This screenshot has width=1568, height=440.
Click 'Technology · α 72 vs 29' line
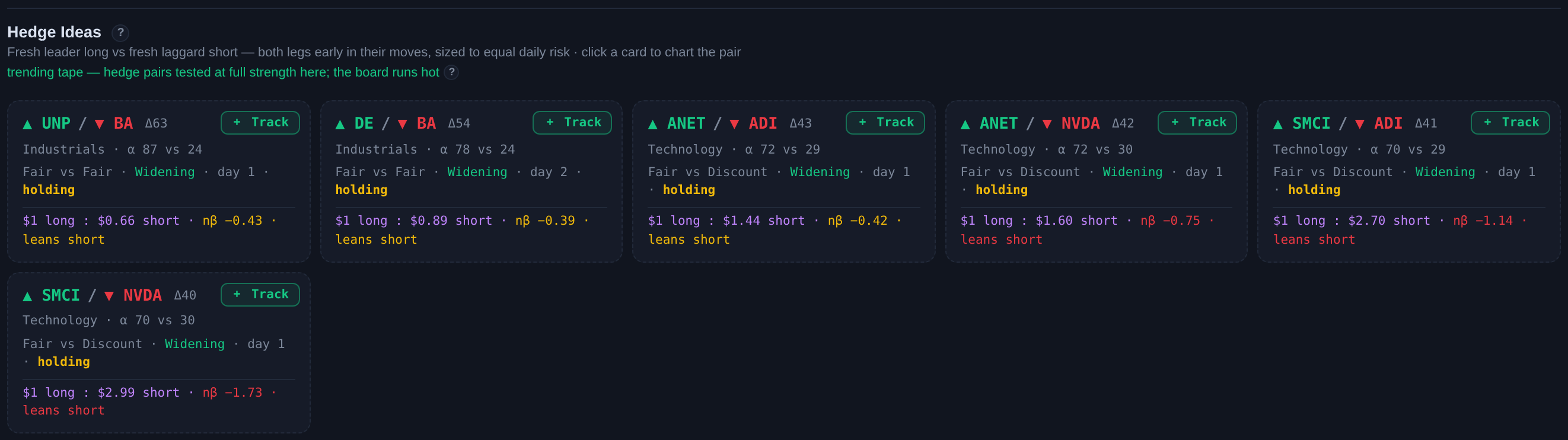(734, 149)
